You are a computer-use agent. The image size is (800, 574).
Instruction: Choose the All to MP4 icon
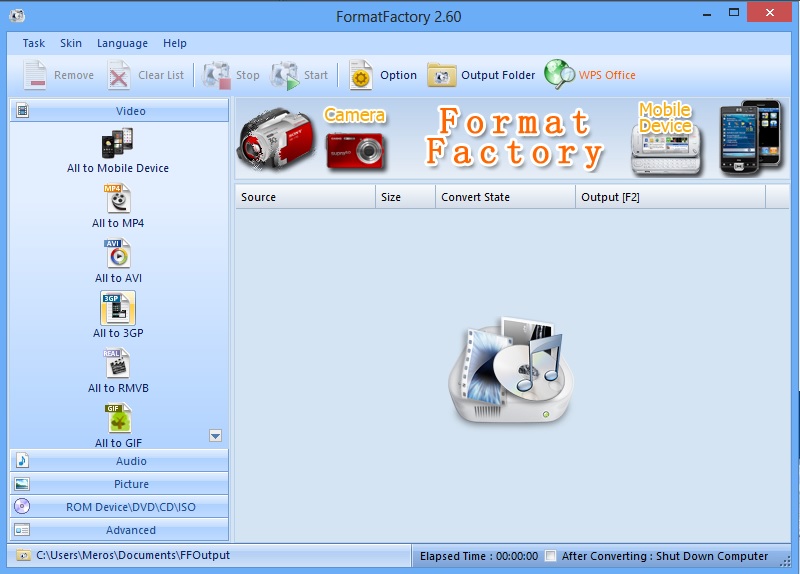tap(117, 199)
